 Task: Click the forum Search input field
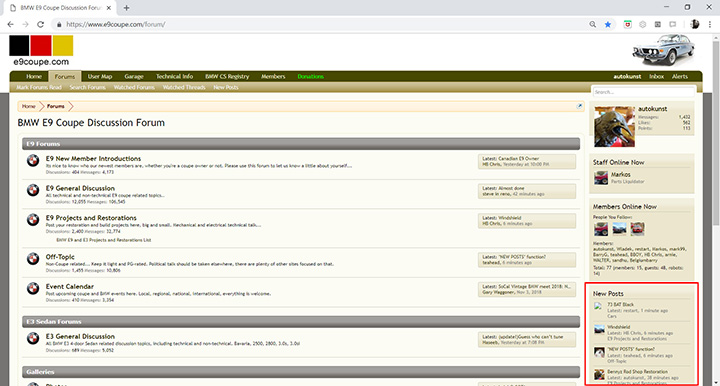click(x=644, y=92)
